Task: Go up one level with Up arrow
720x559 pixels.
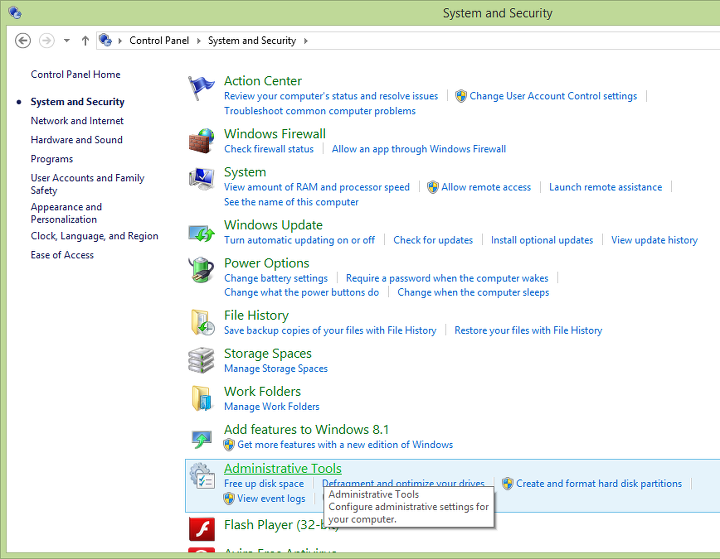Action: (x=85, y=40)
